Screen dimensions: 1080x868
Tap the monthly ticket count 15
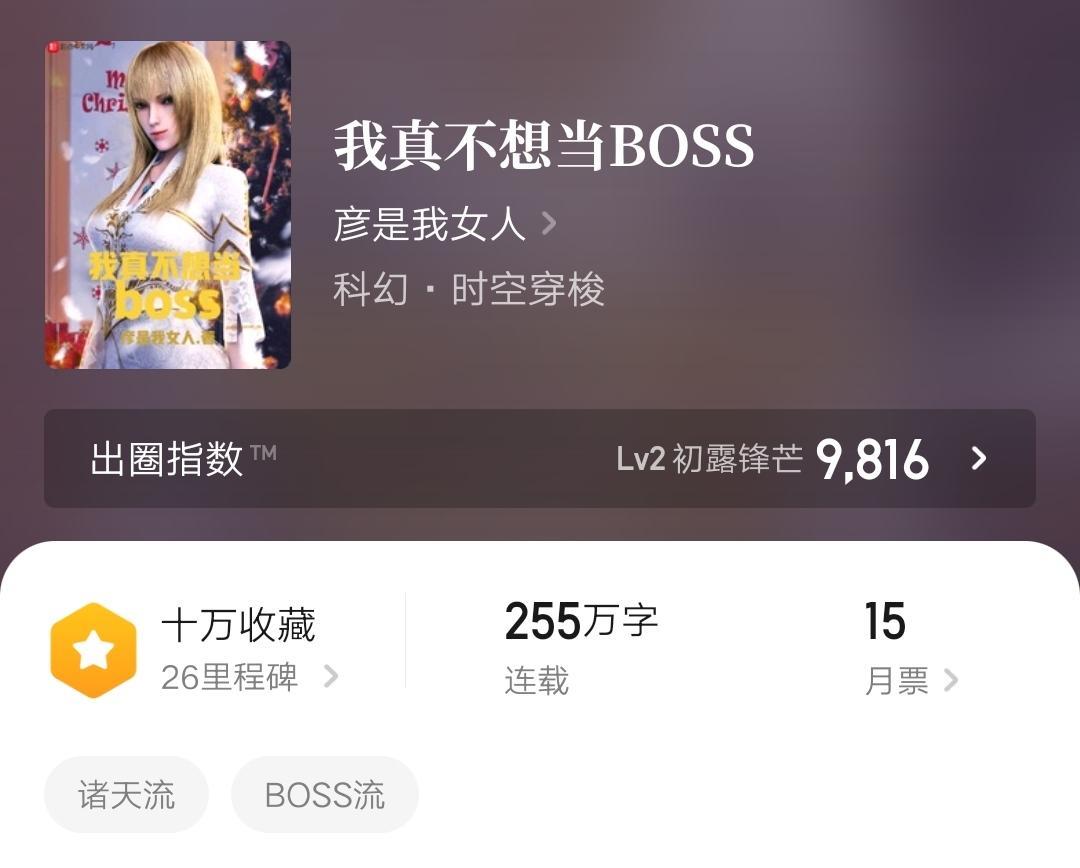pyautogui.click(x=884, y=621)
